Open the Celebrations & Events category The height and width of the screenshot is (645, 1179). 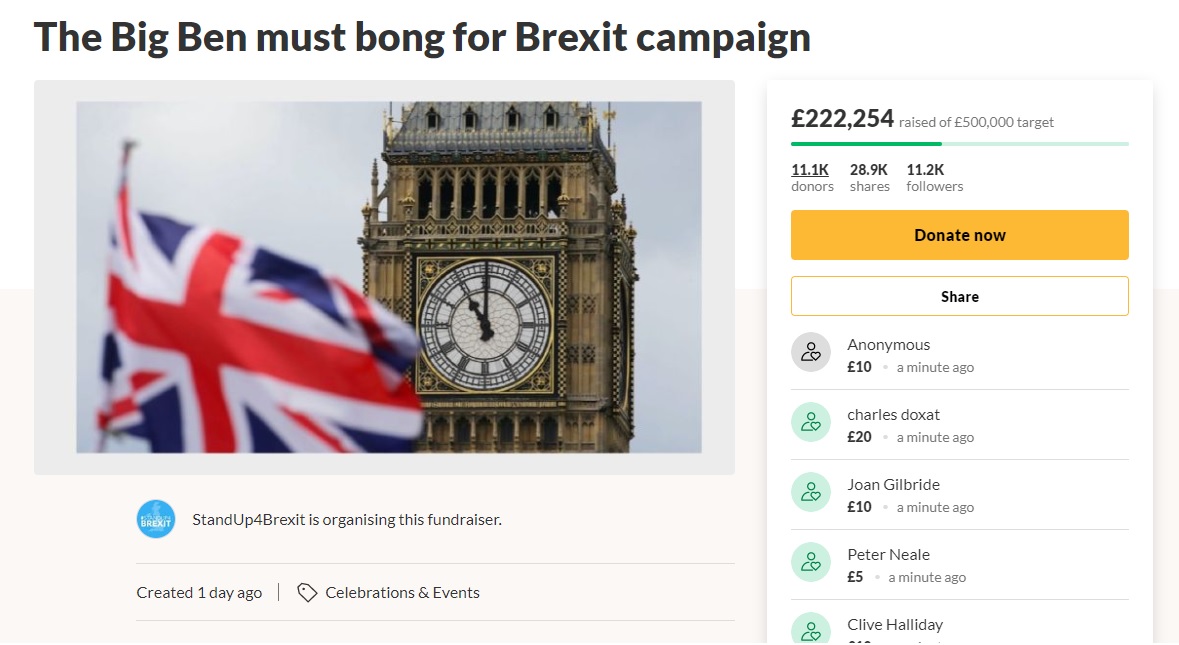pyautogui.click(x=402, y=593)
